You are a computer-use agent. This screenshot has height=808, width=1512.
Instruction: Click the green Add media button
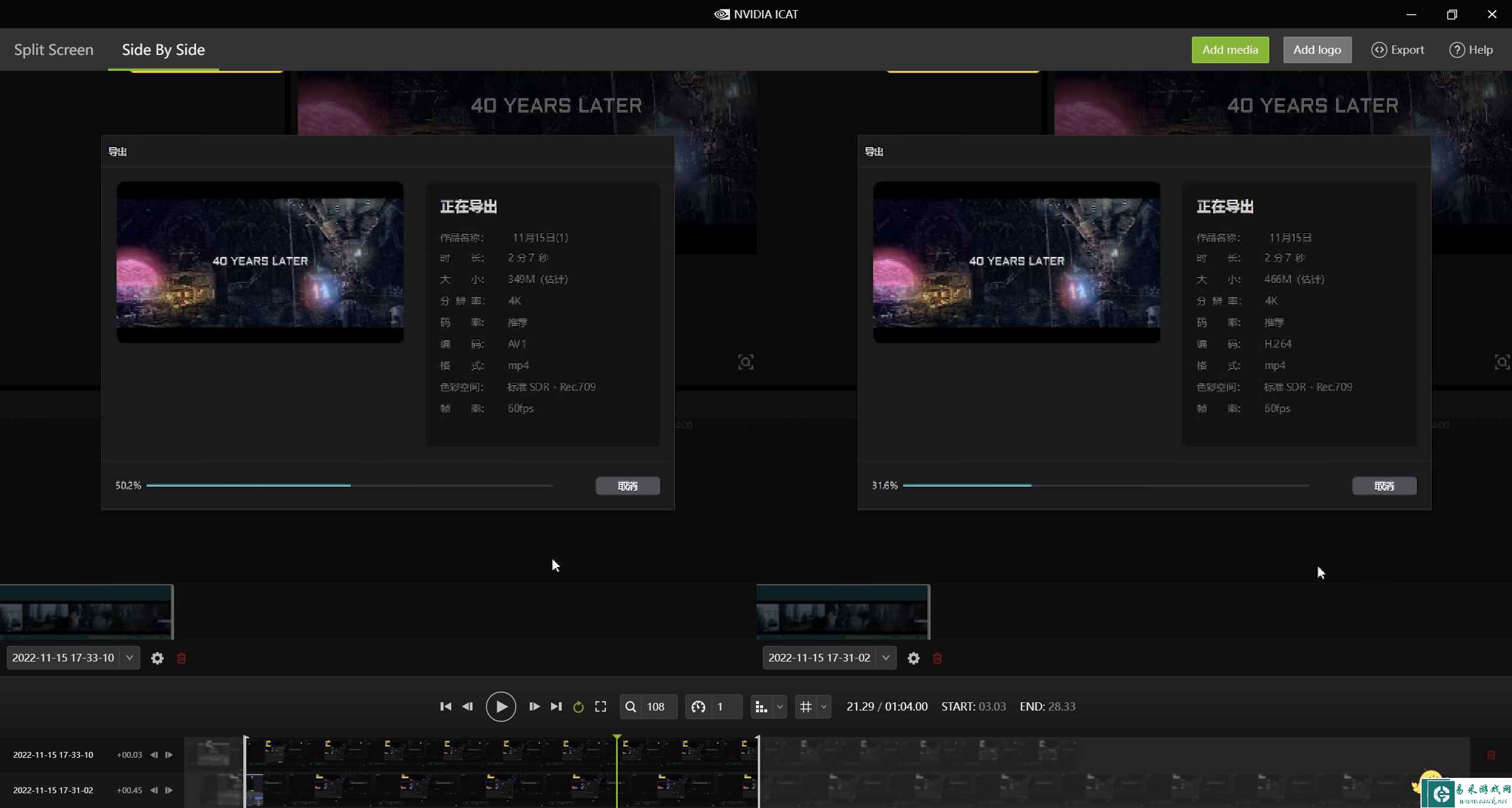click(x=1230, y=50)
